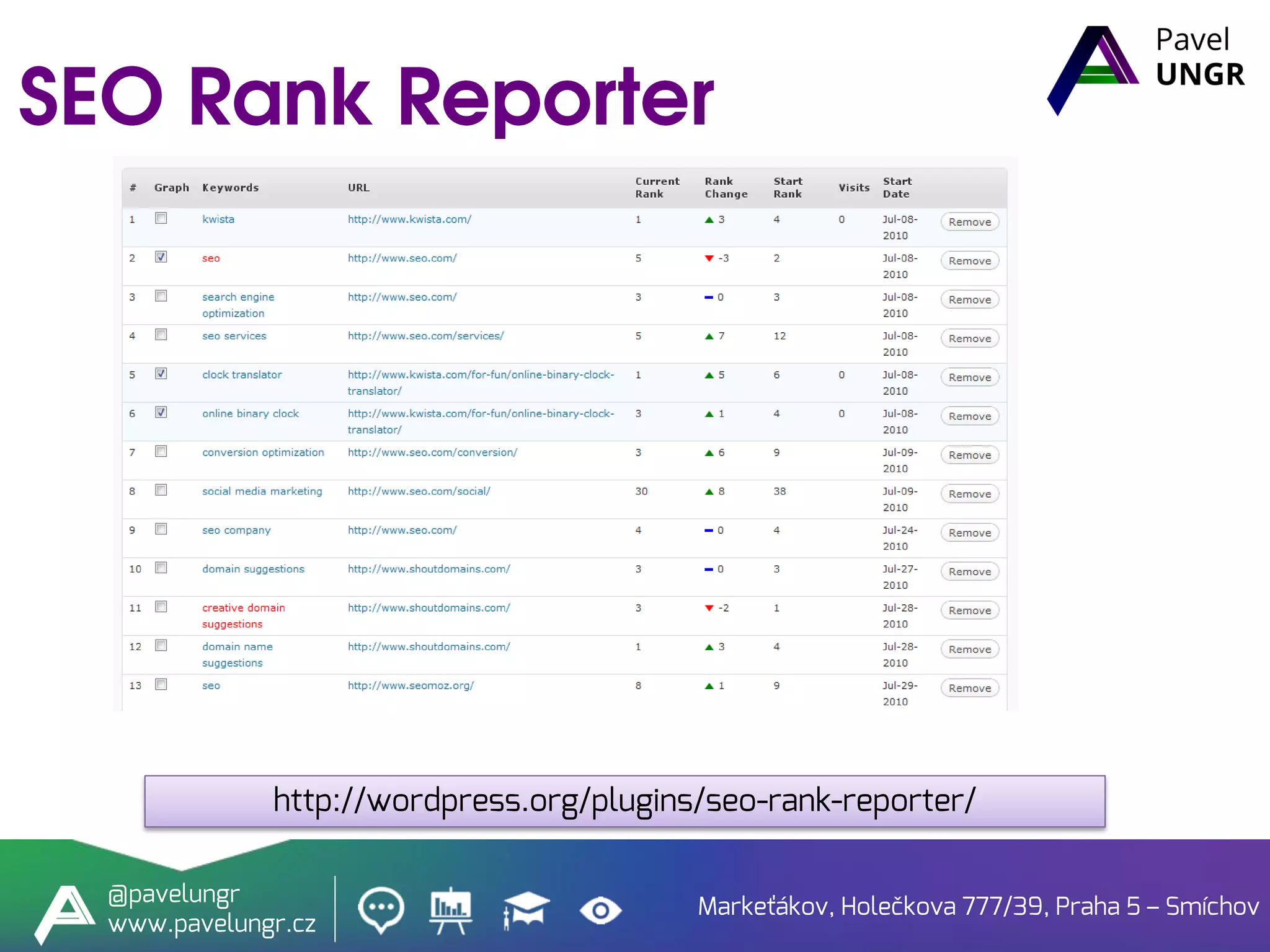Click the conversion optimization keyword link
Image resolution: width=1270 pixels, height=952 pixels.
263,452
